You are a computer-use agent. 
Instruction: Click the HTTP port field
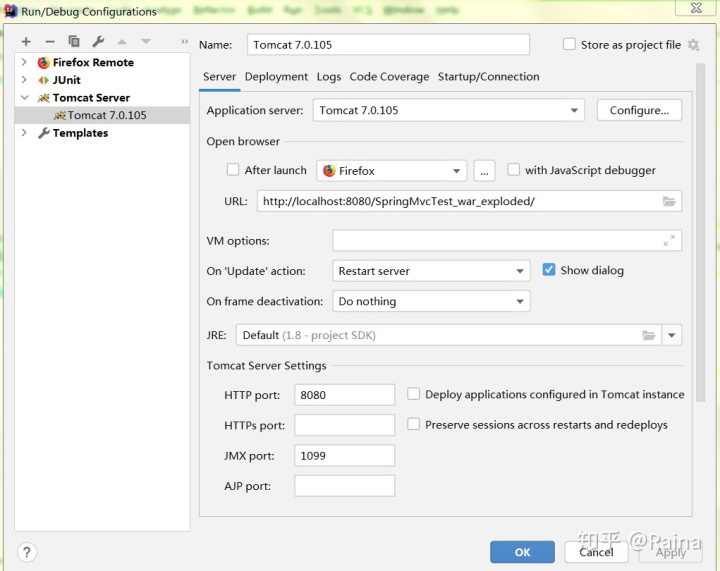(344, 395)
